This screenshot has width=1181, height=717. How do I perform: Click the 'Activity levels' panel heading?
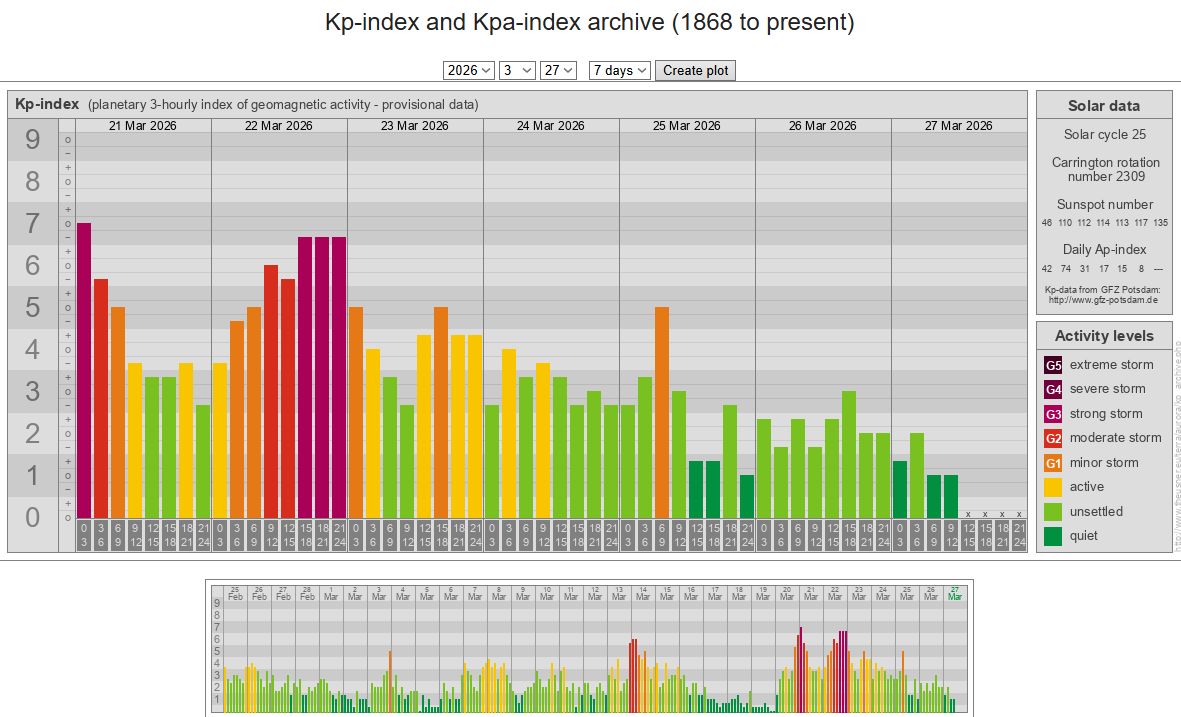coord(1104,336)
